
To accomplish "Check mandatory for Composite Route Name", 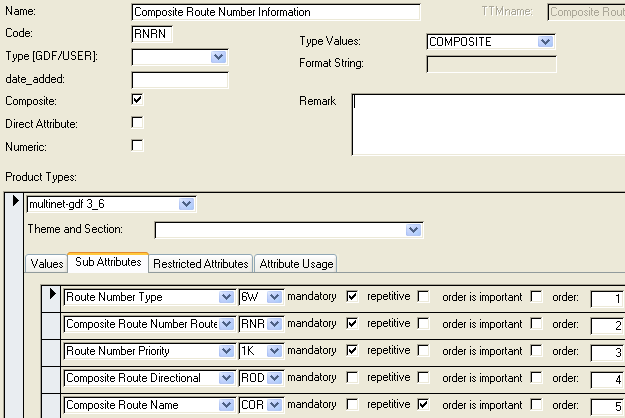I will click(352, 404).
